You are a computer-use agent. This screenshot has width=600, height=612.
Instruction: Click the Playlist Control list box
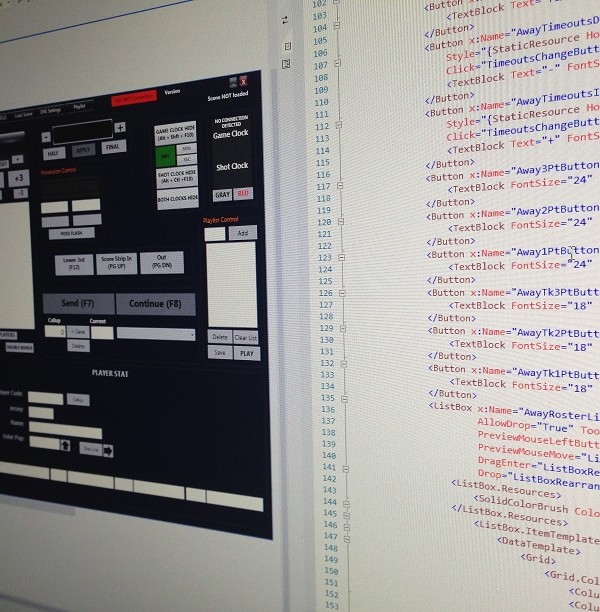pyautogui.click(x=231, y=285)
